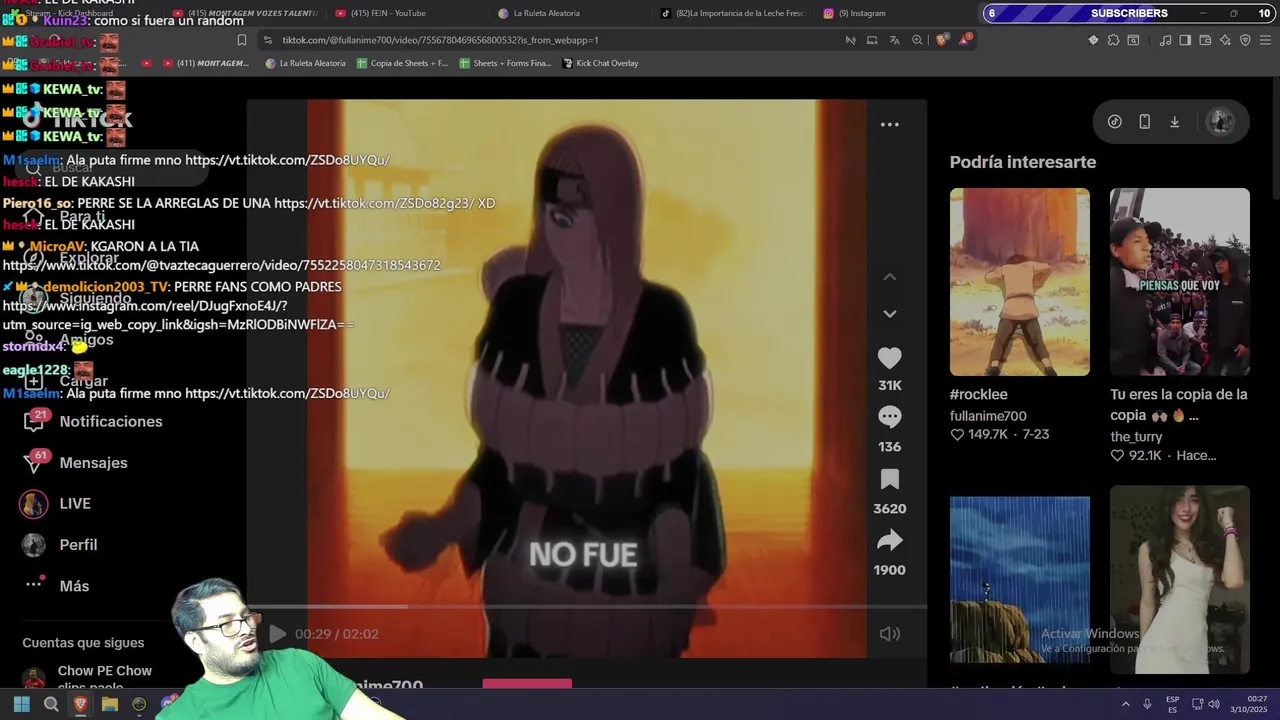Open the #rocklee recommended video thumbnail
The image size is (1280, 720).
[1019, 282]
